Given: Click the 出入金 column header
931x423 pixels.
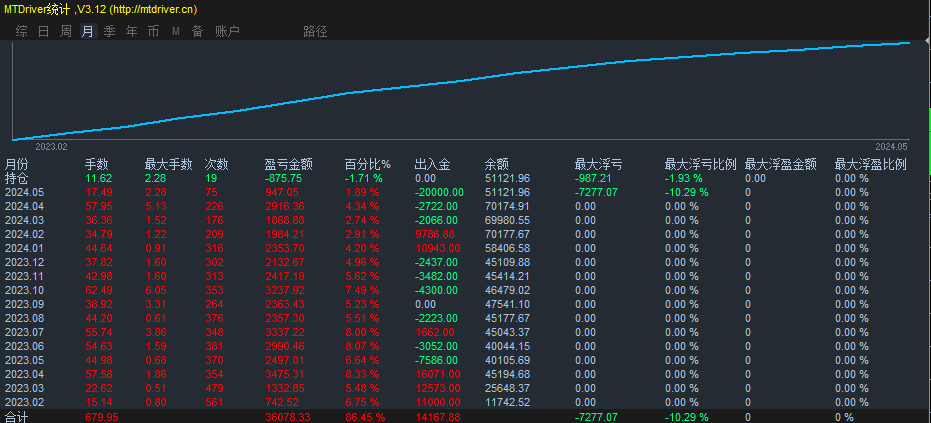Looking at the screenshot, I should pyautogui.click(x=432, y=165).
